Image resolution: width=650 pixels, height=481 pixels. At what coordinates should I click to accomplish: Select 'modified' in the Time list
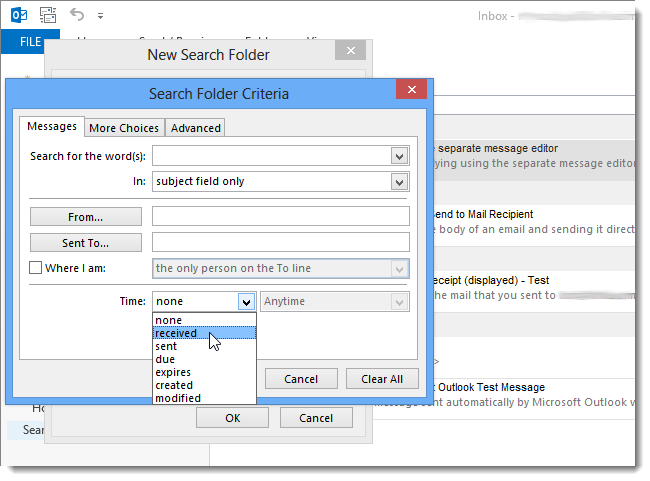[x=204, y=398]
